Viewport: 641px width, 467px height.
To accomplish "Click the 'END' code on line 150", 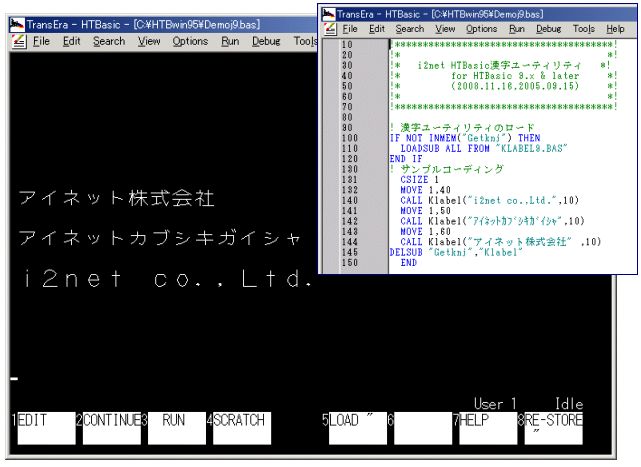I will tap(409, 263).
